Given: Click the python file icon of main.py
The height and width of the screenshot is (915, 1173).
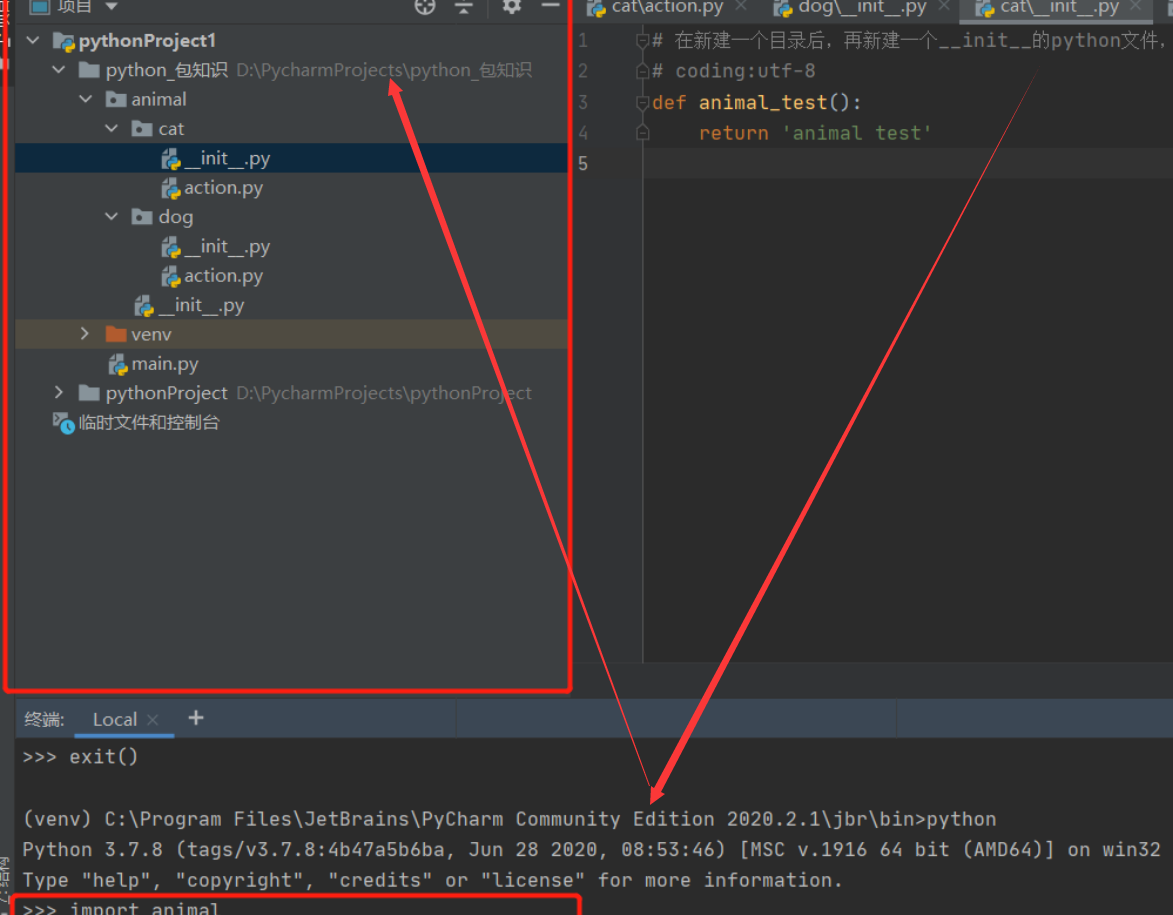Looking at the screenshot, I should click(118, 364).
